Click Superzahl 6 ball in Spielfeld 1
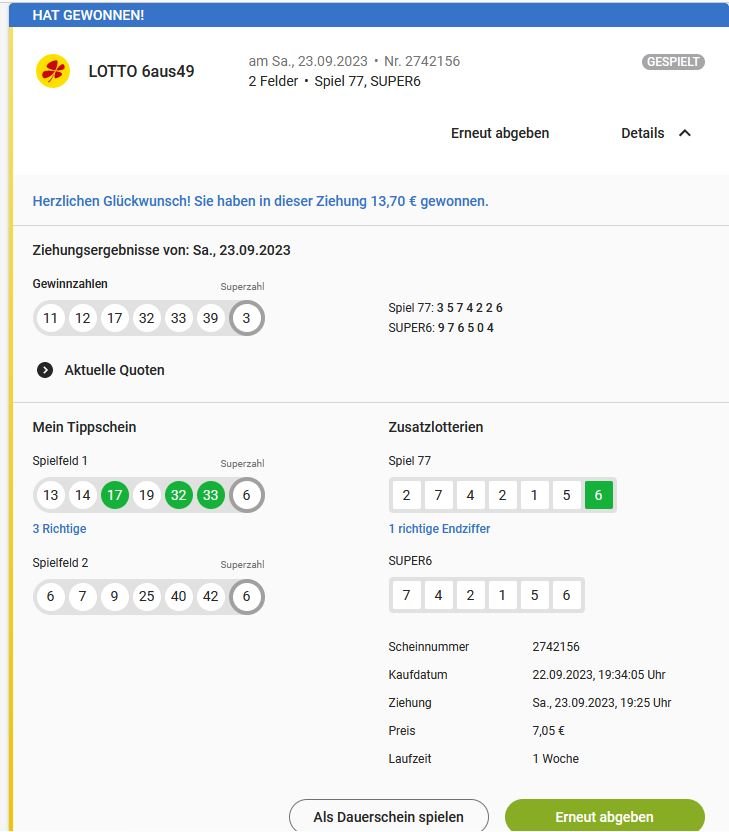 click(246, 495)
